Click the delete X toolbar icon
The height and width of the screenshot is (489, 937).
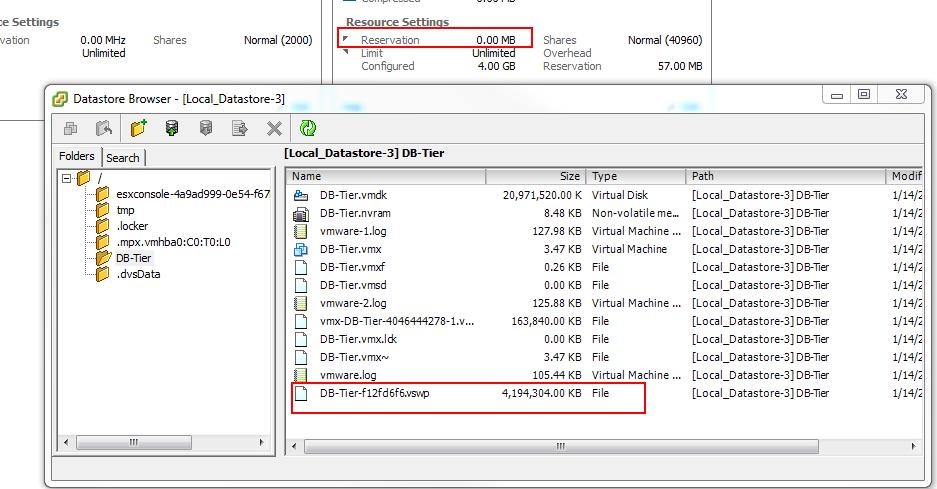coord(274,128)
